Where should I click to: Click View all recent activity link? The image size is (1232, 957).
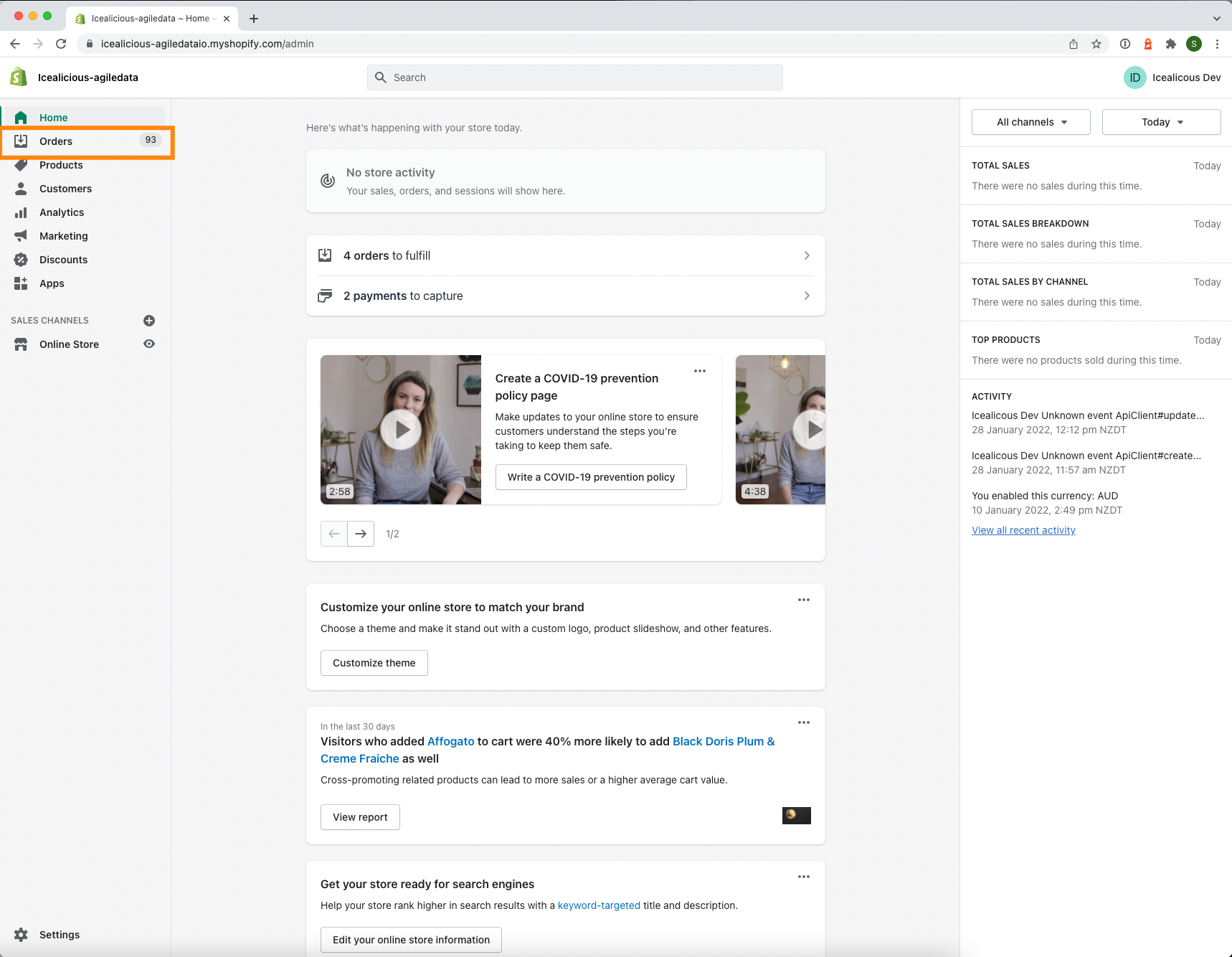pos(1023,530)
